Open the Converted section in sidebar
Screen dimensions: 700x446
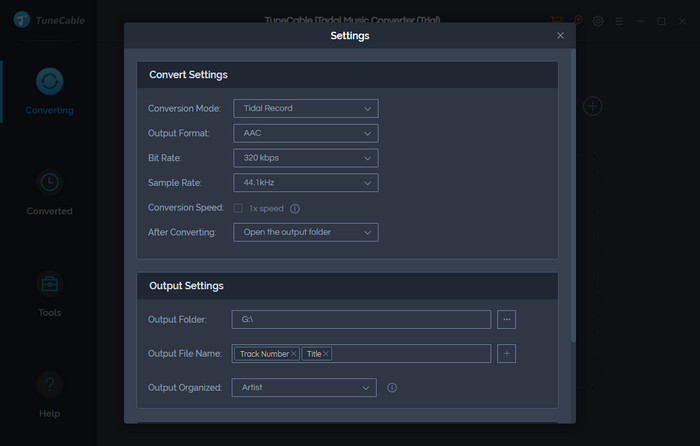pyautogui.click(x=50, y=193)
